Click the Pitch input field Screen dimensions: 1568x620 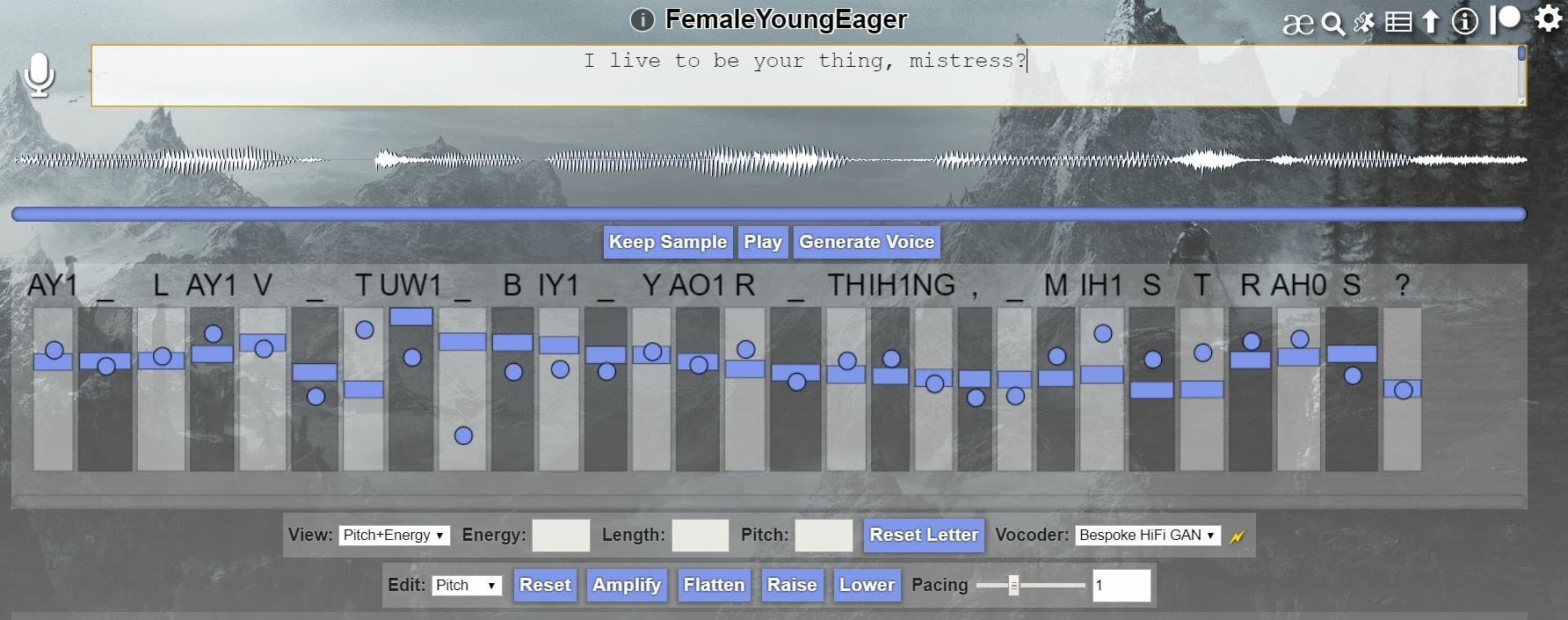tap(824, 535)
